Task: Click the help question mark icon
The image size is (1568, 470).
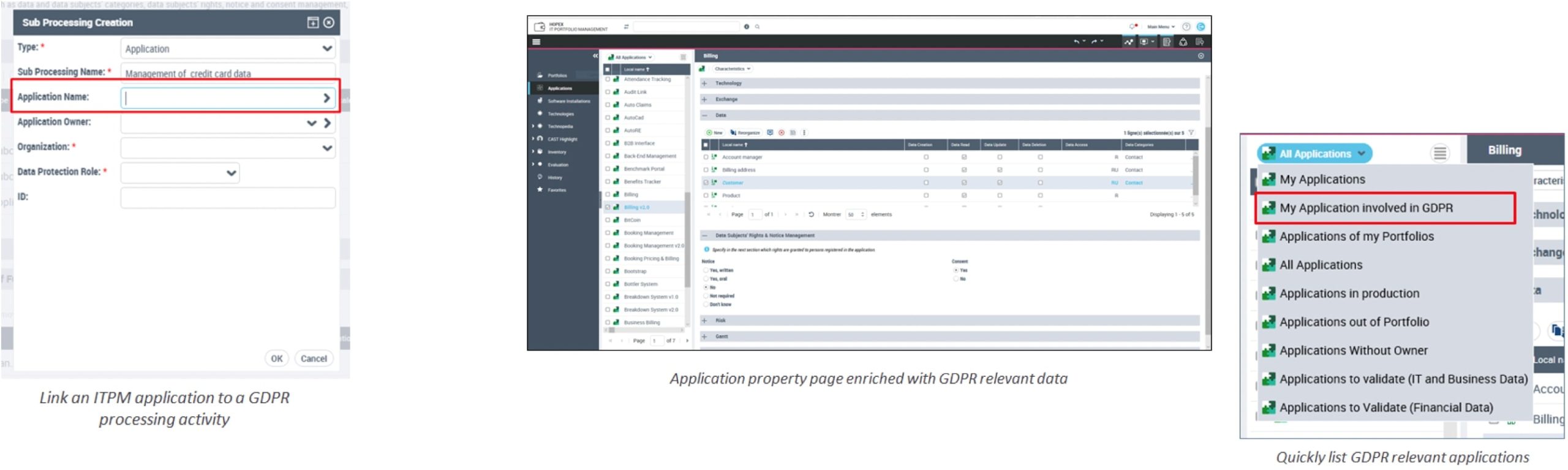Action: [x=1186, y=27]
